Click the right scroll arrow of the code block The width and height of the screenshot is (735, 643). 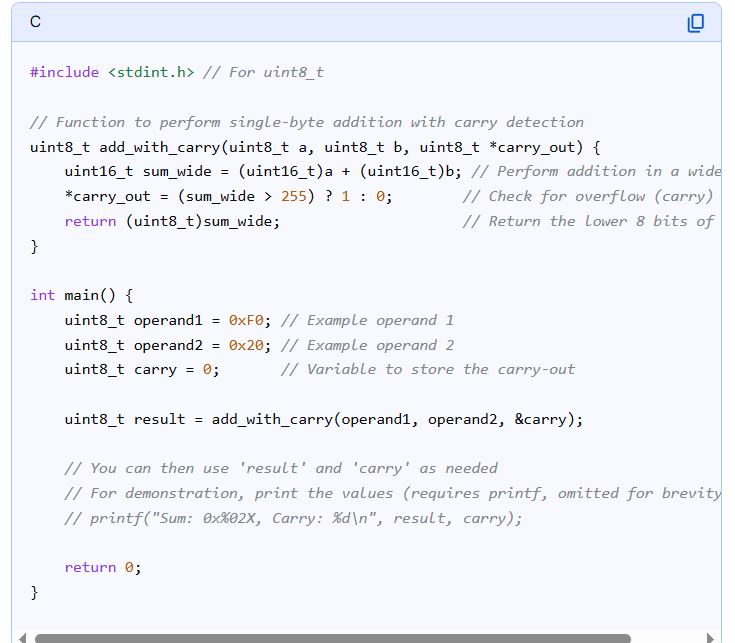point(711,637)
